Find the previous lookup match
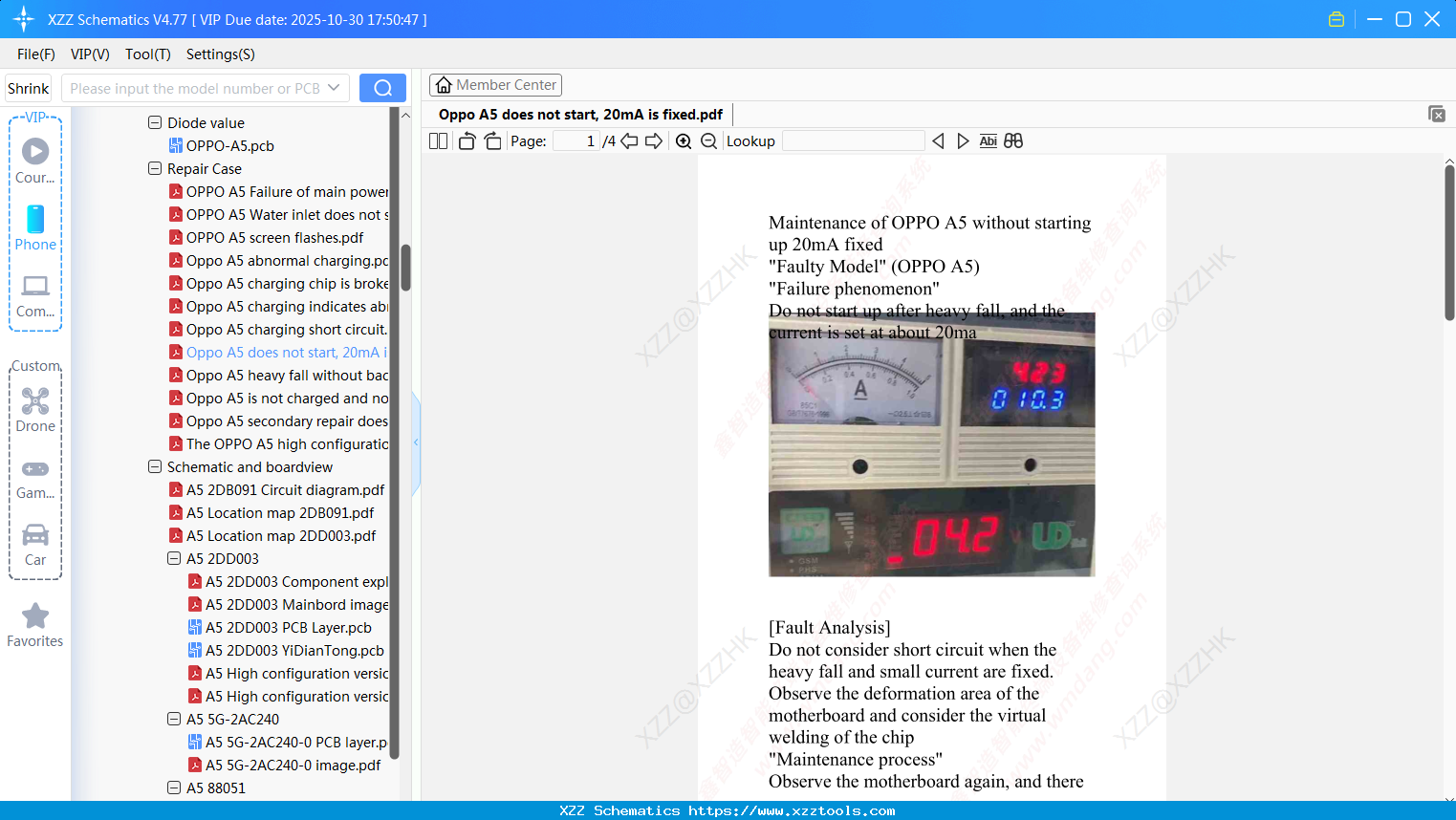The image size is (1456, 820). point(938,141)
